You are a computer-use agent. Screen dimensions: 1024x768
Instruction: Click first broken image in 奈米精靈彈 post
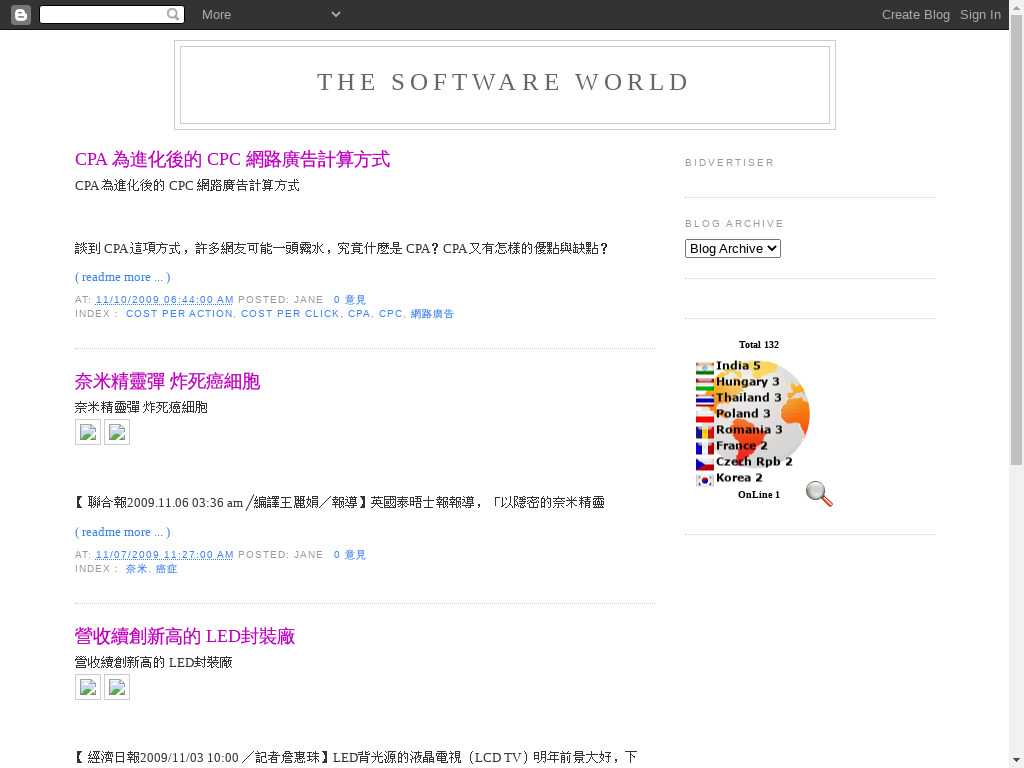coord(88,432)
